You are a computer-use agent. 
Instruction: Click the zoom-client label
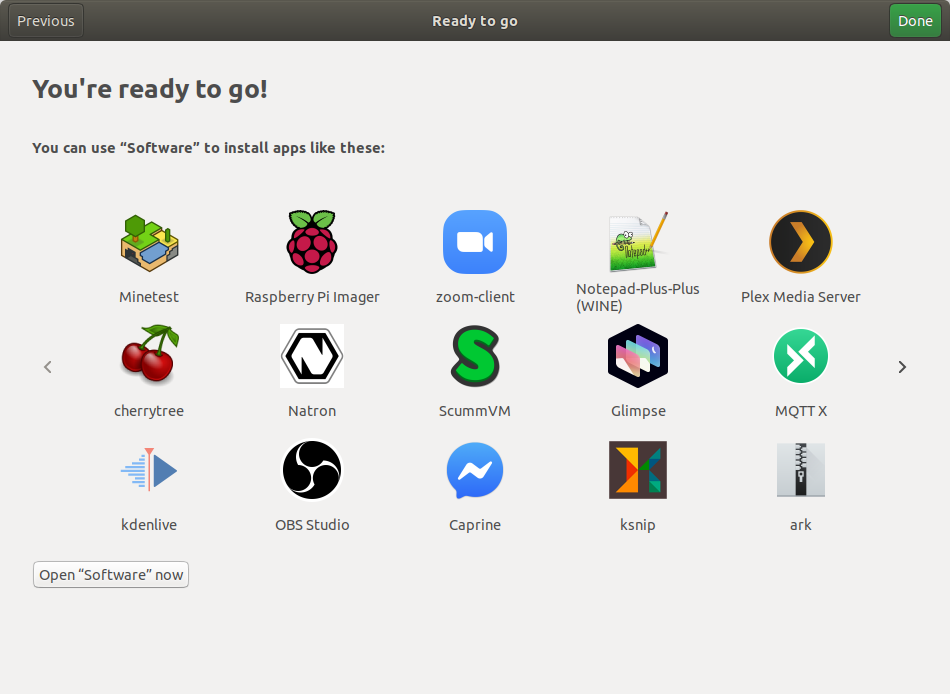[x=475, y=297]
